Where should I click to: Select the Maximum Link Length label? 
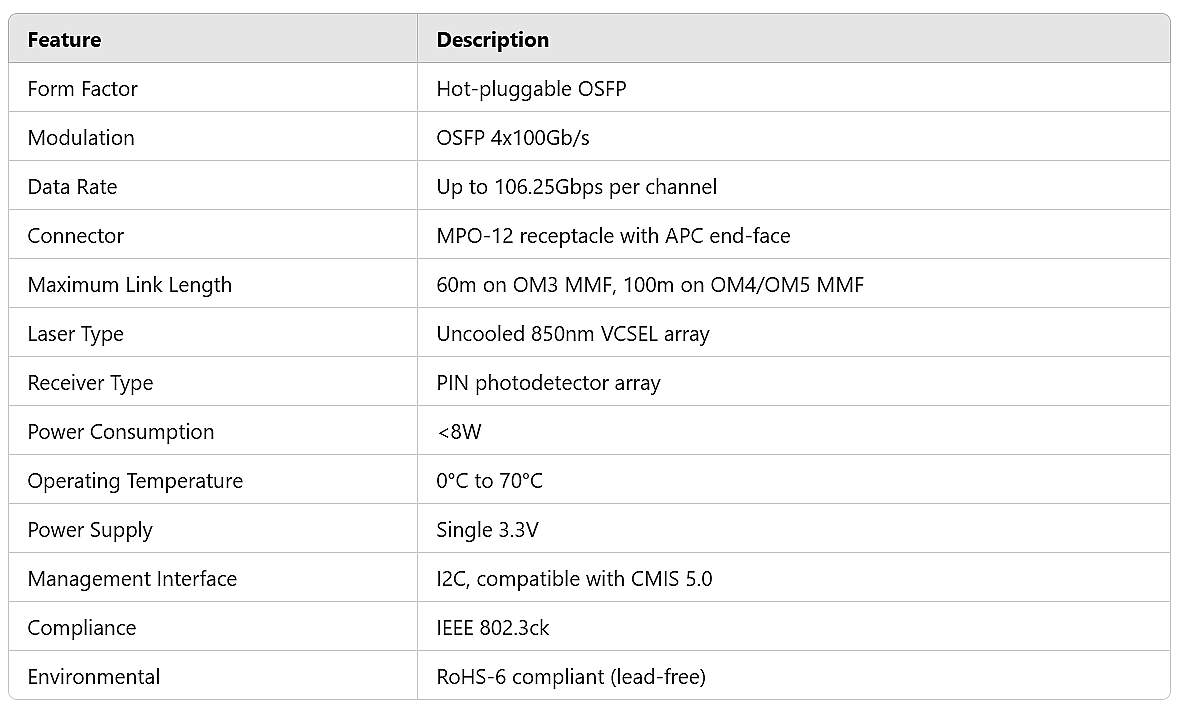click(x=129, y=285)
